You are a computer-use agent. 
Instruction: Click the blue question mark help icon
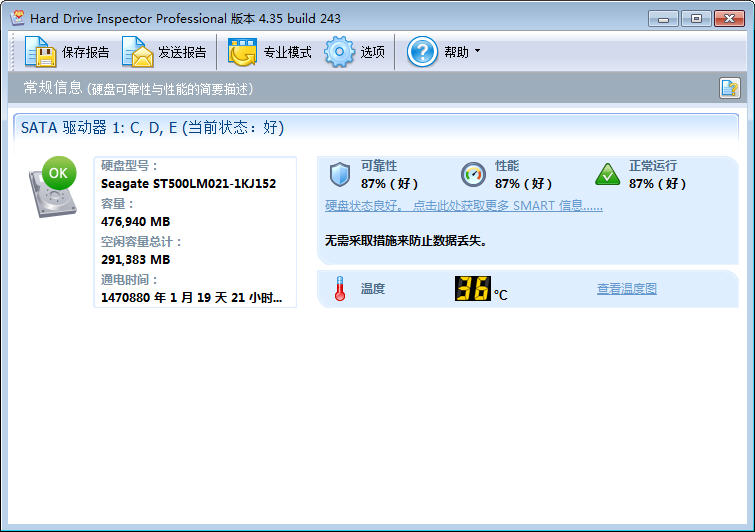(422, 52)
